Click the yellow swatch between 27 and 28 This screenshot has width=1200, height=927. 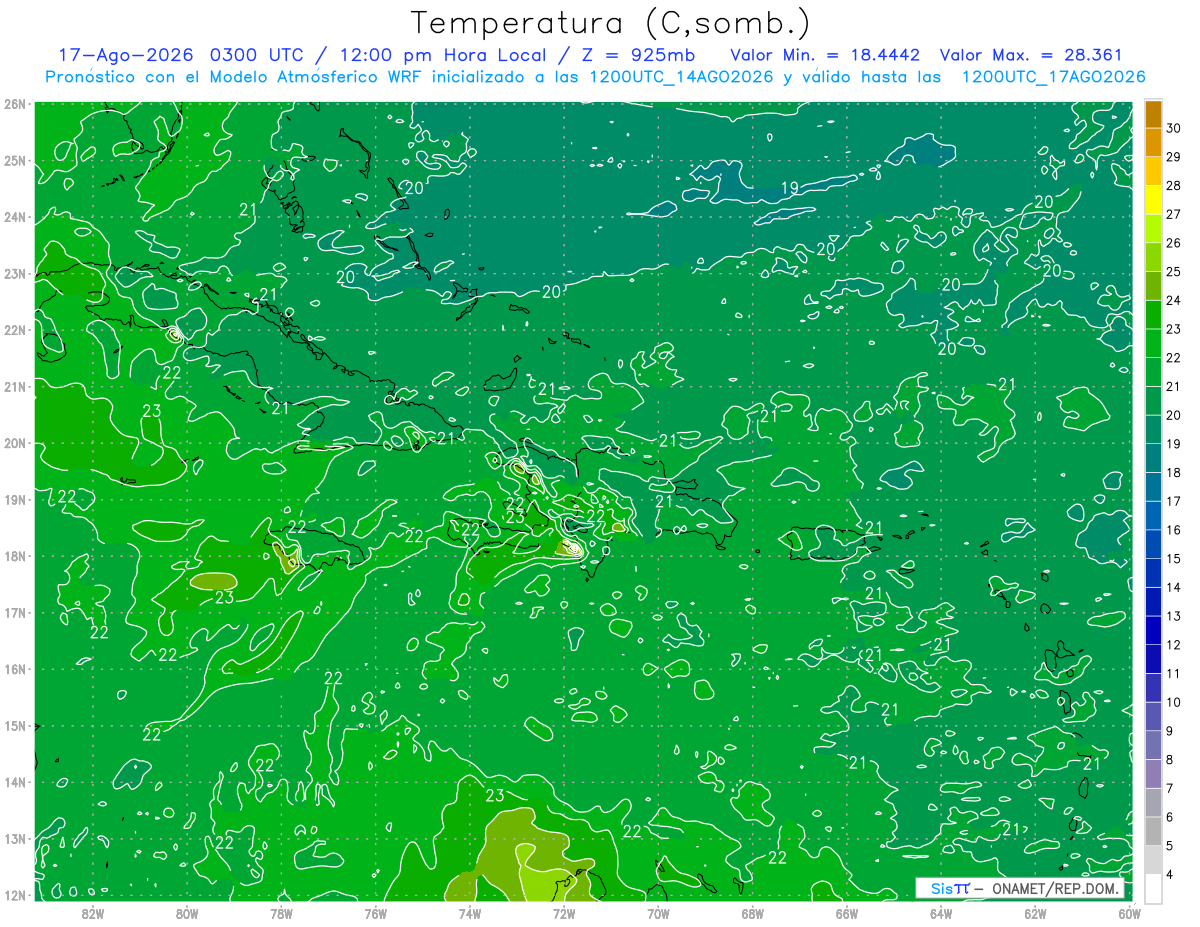[1153, 199]
